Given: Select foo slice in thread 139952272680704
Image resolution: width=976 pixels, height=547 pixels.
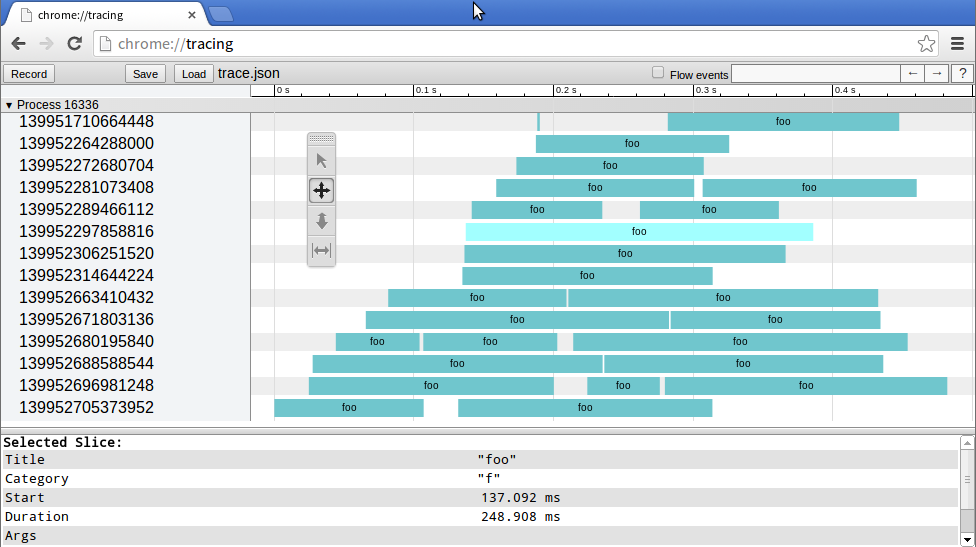Looking at the screenshot, I should (x=609, y=166).
